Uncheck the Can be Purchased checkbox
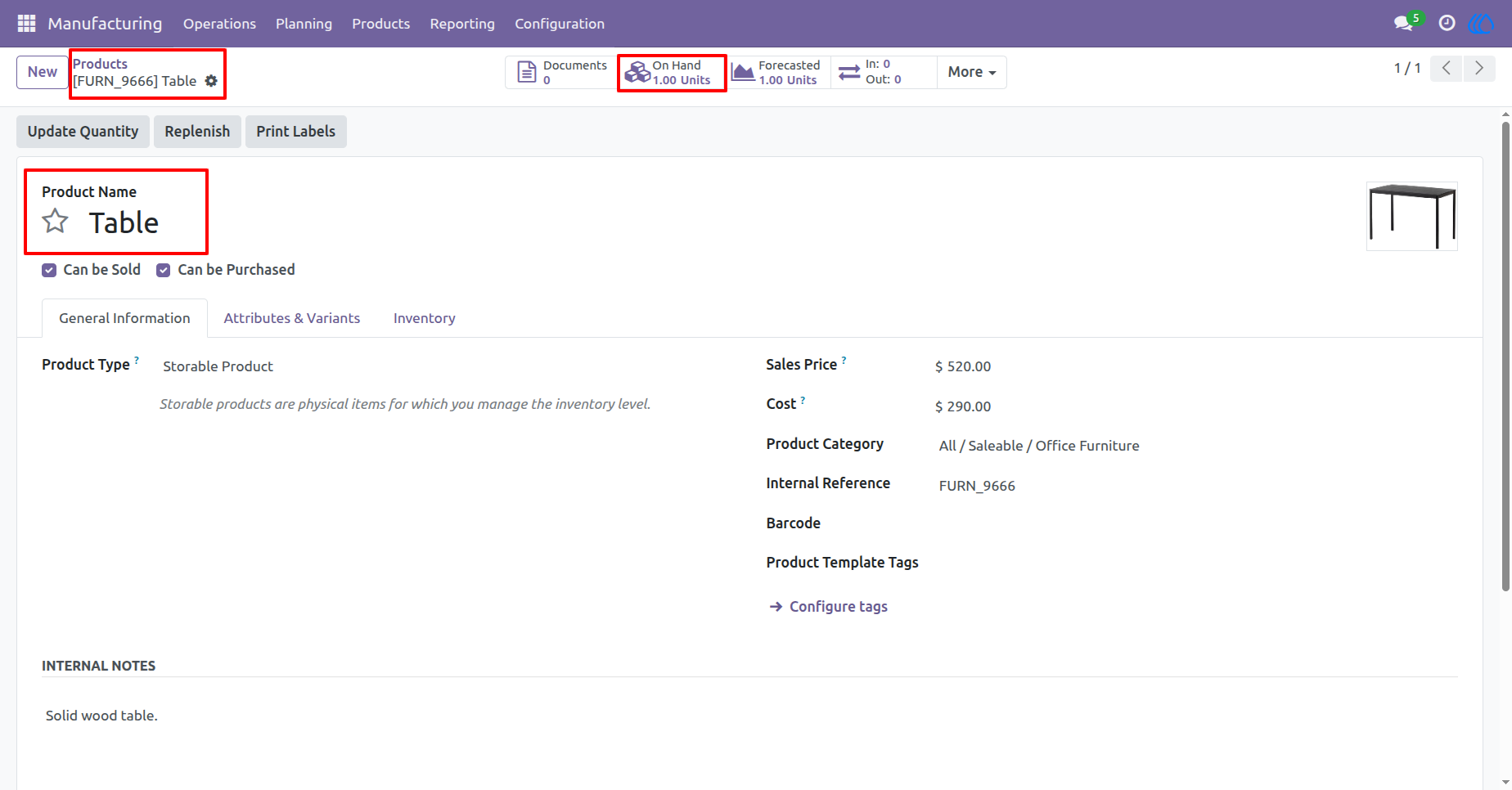This screenshot has width=1512, height=790. pyautogui.click(x=164, y=270)
